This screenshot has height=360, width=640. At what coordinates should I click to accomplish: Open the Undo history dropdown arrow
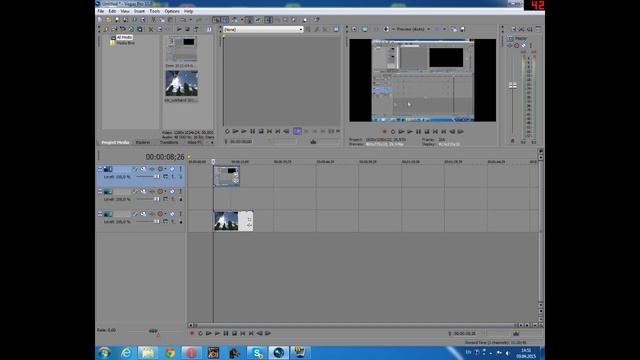click(x=191, y=20)
